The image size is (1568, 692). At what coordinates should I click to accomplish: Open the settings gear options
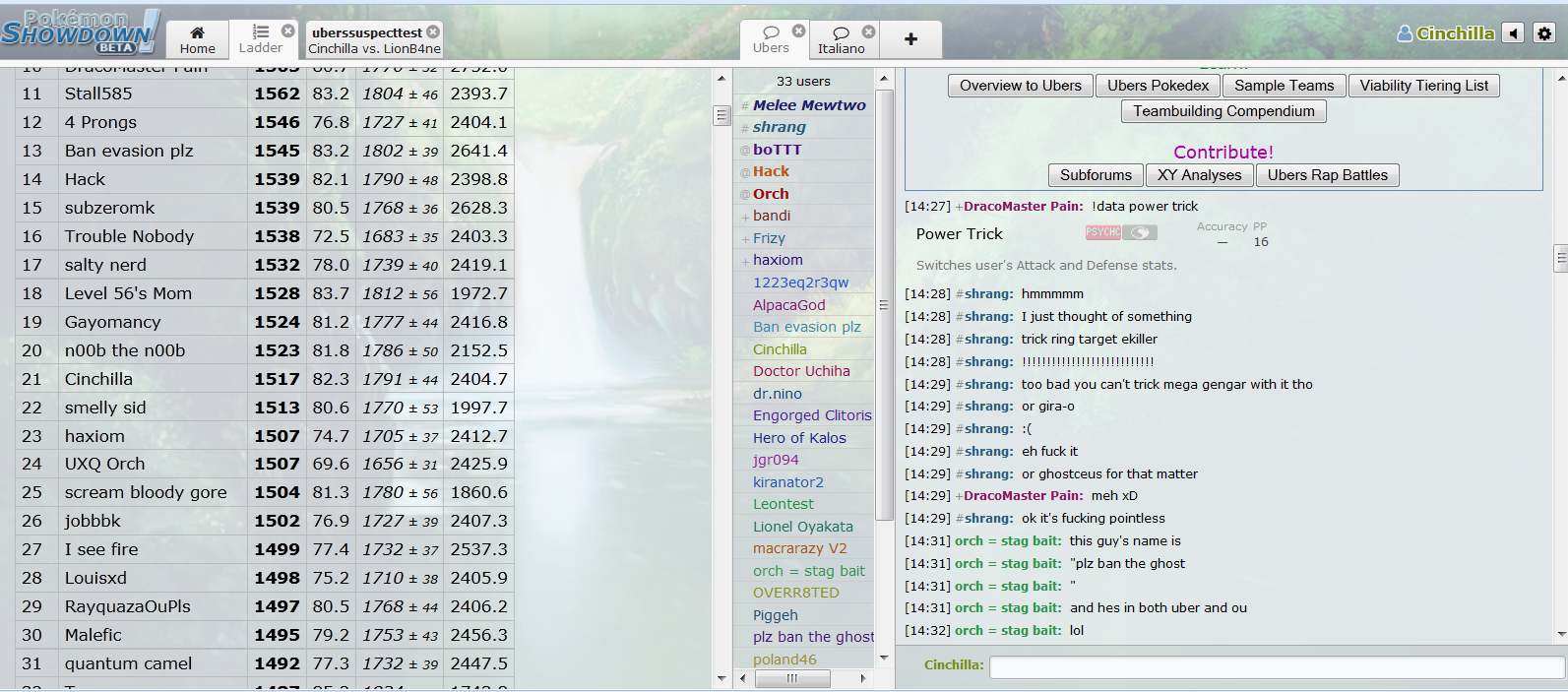coord(1544,33)
